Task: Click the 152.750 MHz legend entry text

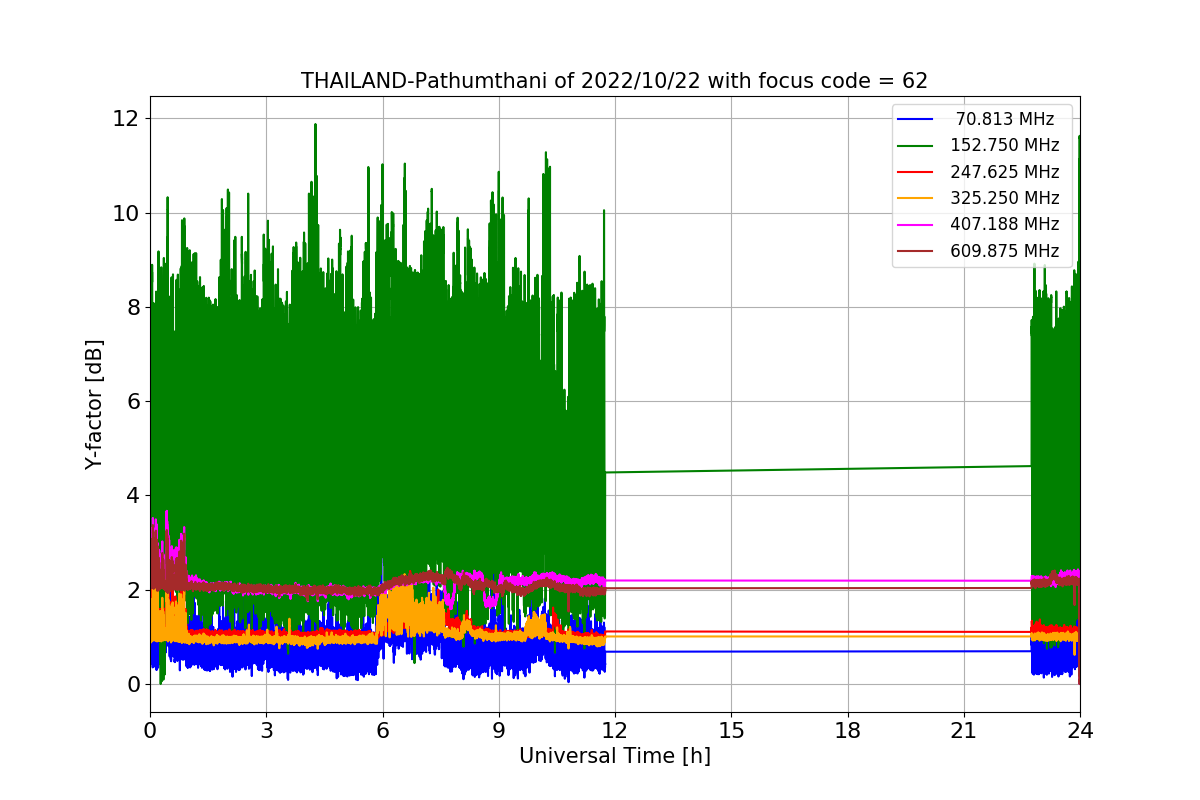Action: (x=1005, y=145)
